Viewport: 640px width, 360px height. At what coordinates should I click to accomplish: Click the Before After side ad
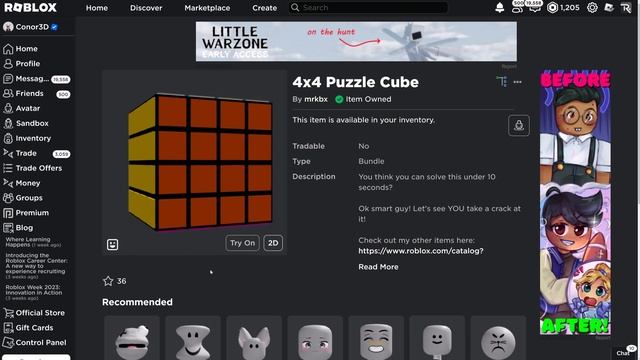(x=575, y=202)
